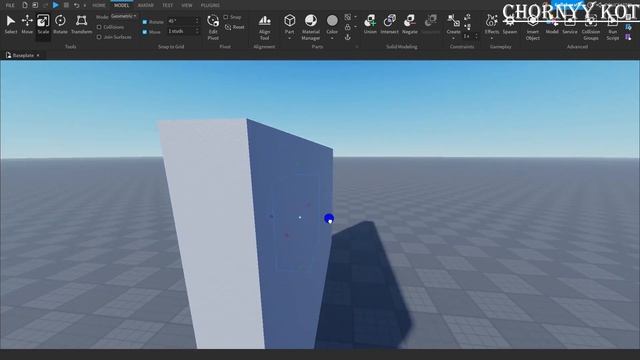Undo the last action
This screenshot has height=360, width=640.
[x=76, y=5]
